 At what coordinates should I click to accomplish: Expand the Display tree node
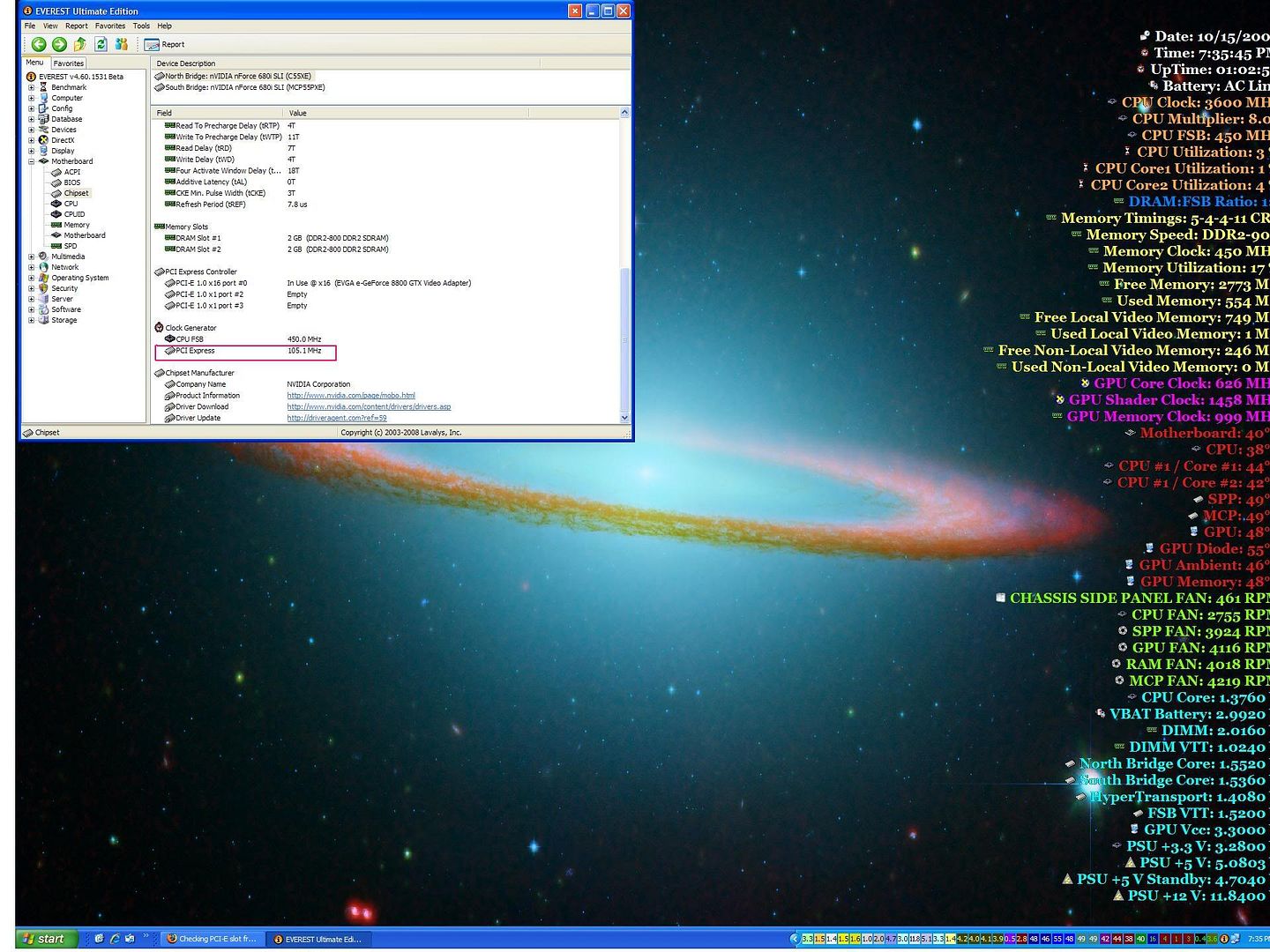point(31,151)
